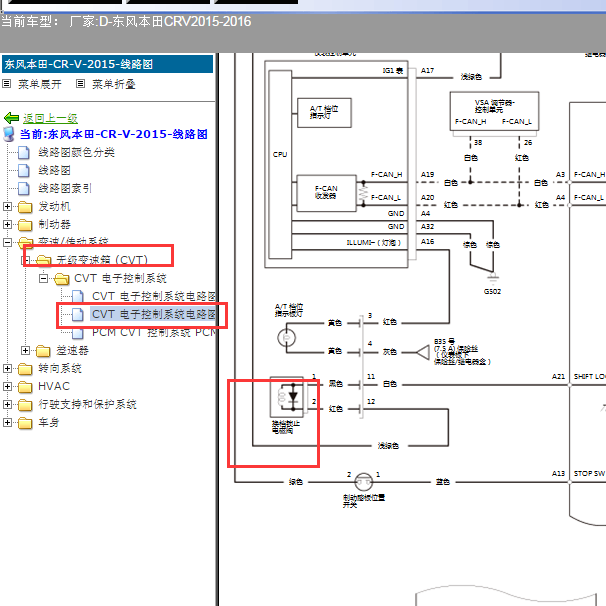
Task: Click the 发动机 folder icon
Action: [x=25, y=207]
